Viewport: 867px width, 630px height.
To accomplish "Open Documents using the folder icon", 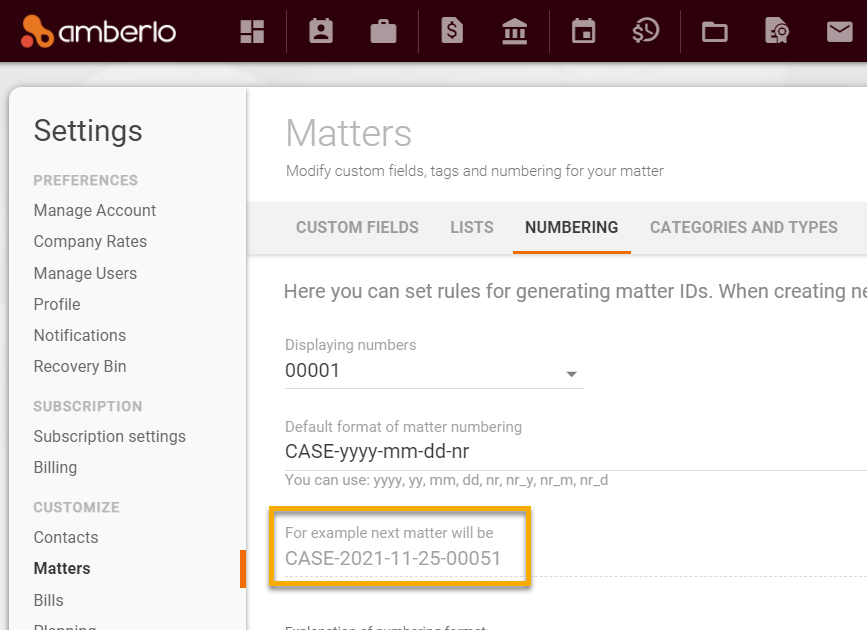I will pos(713,31).
